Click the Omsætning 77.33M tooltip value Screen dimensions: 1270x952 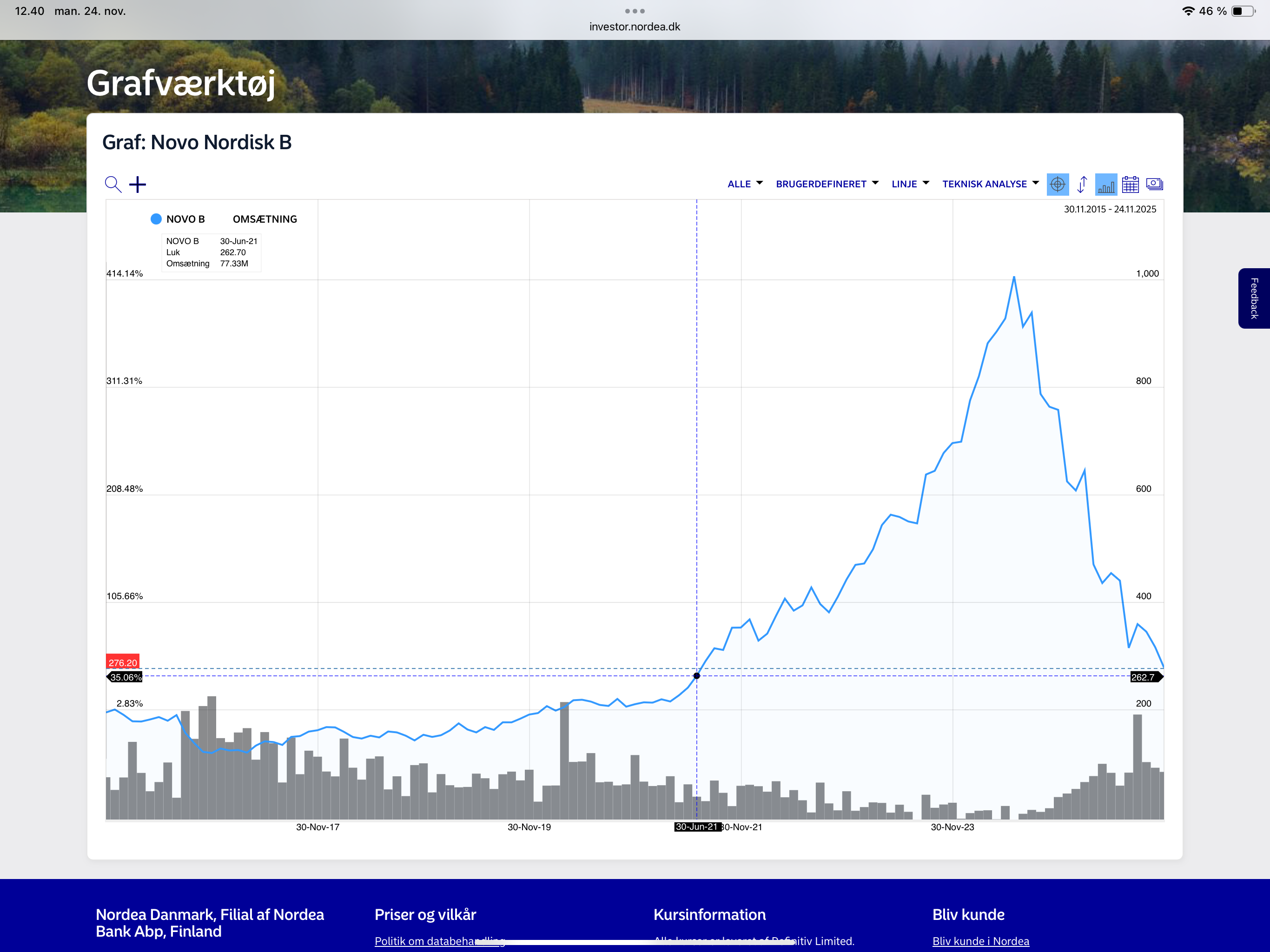pyautogui.click(x=234, y=264)
